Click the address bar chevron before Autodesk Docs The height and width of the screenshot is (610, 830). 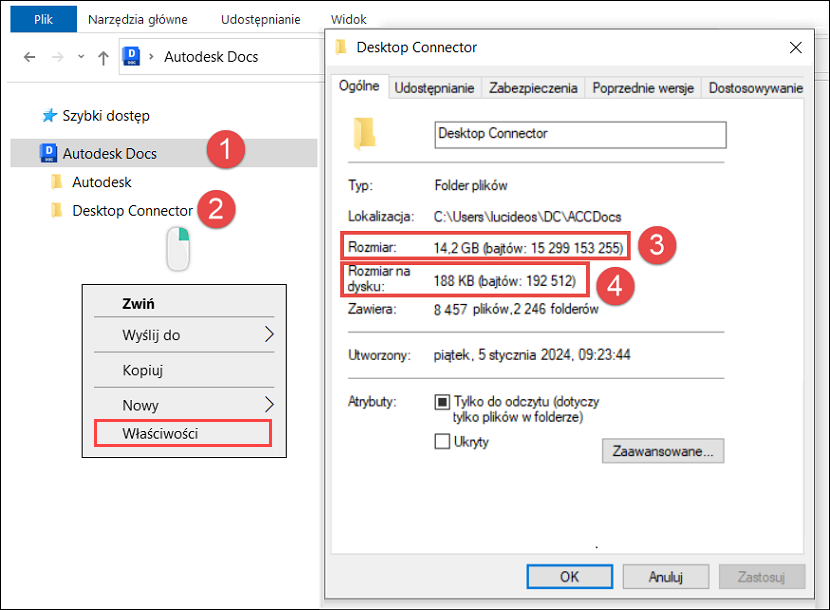coord(151,57)
